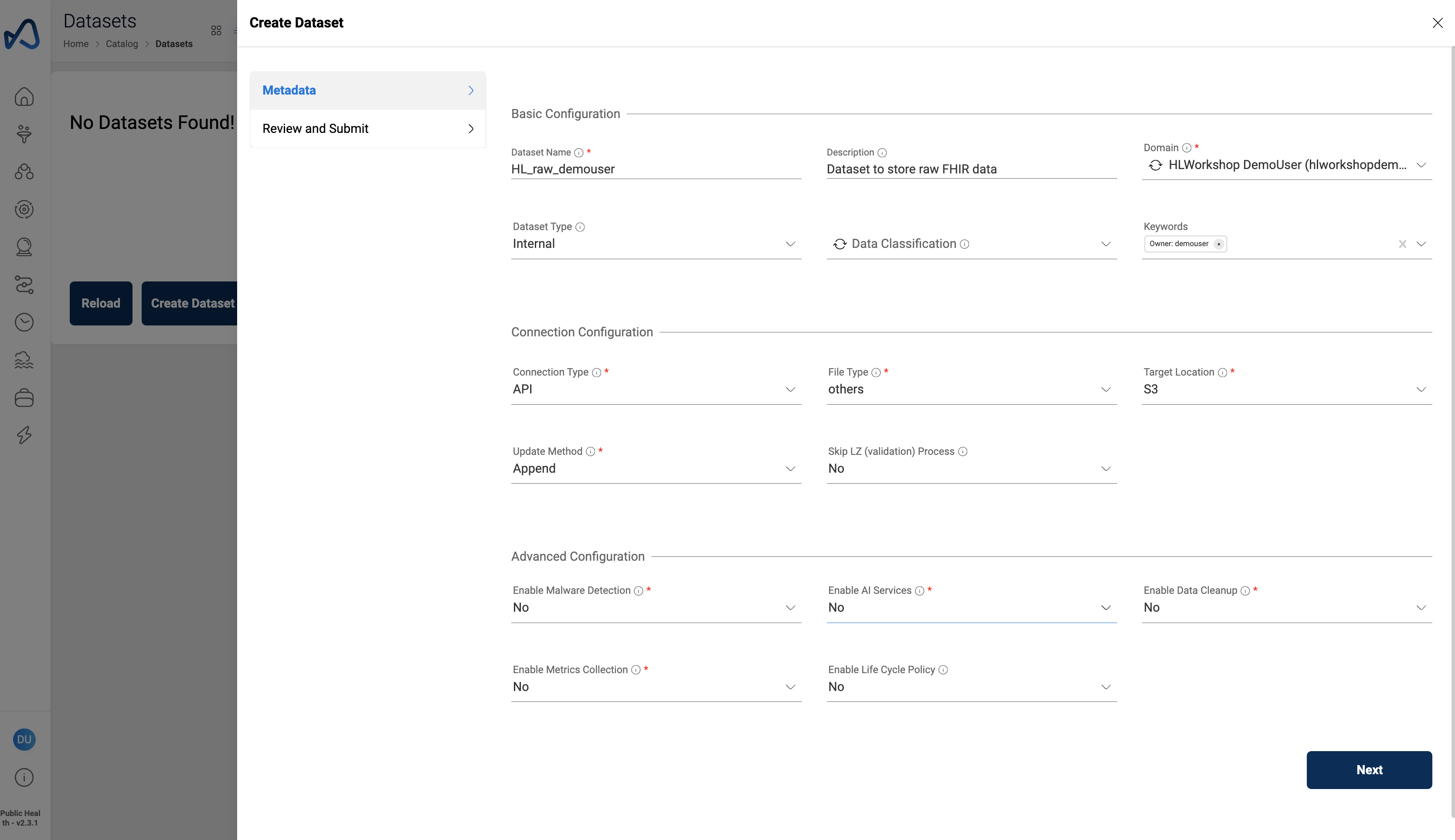Screen dimensions: 1455x840
Task: Click the gear-in-circle sidebar icon
Action: coord(24,209)
